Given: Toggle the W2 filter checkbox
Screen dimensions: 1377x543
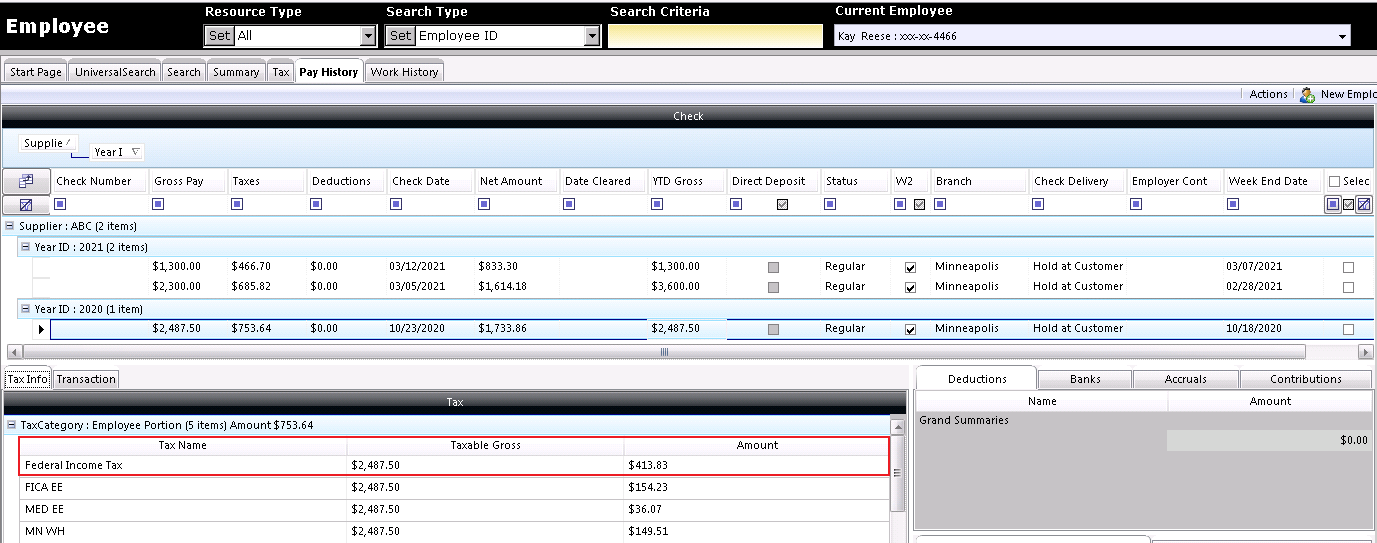Looking at the screenshot, I should point(919,204).
